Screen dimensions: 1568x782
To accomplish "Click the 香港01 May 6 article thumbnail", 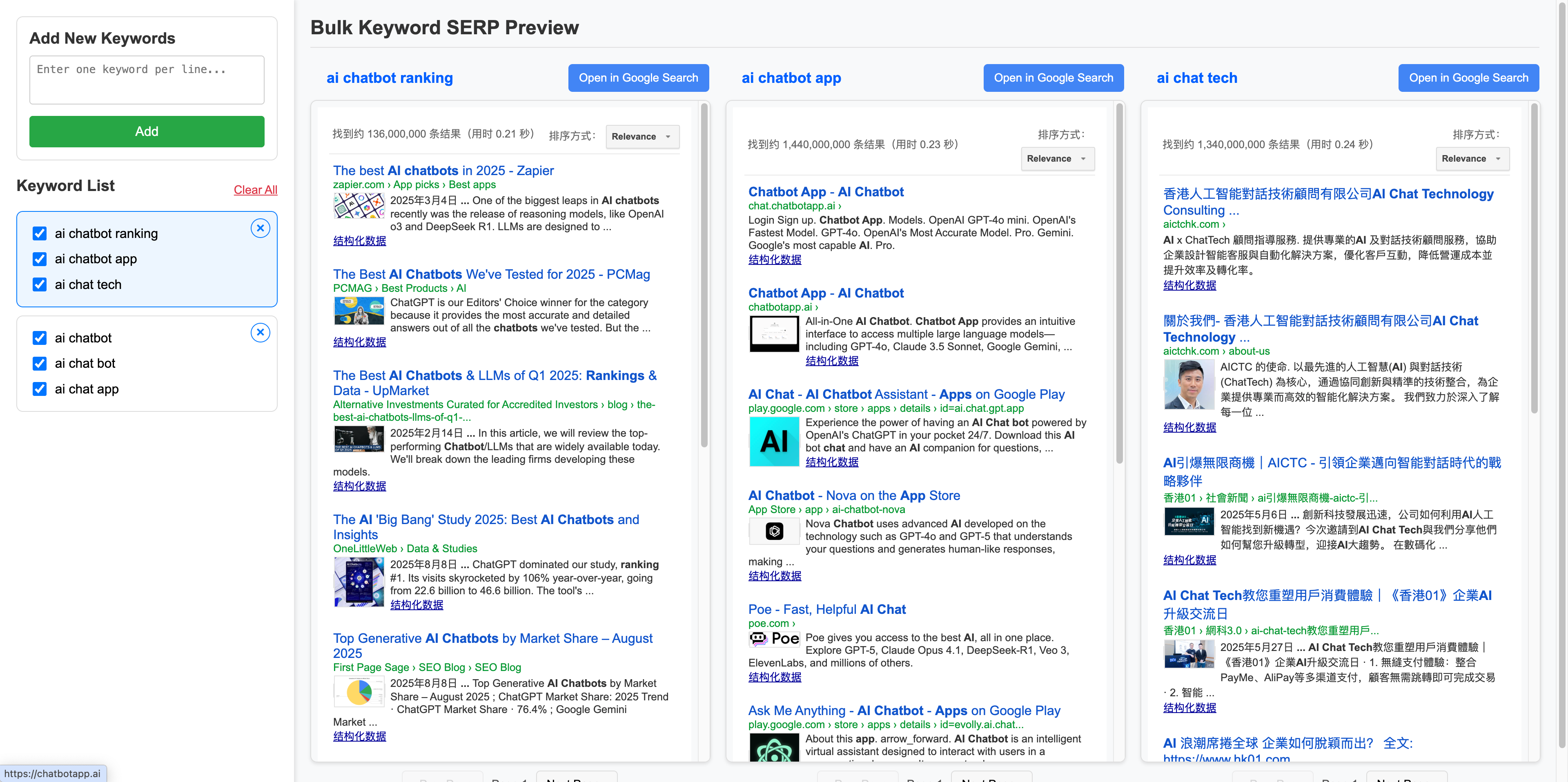I will [x=1189, y=521].
